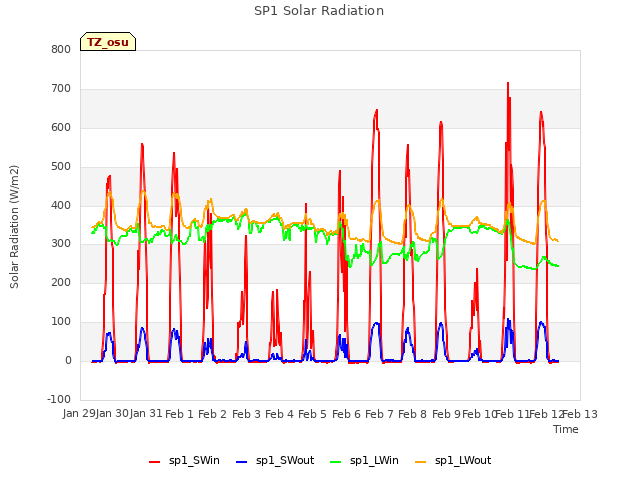
Task: Click the Feb 10 x-axis label
Action: [x=479, y=414]
